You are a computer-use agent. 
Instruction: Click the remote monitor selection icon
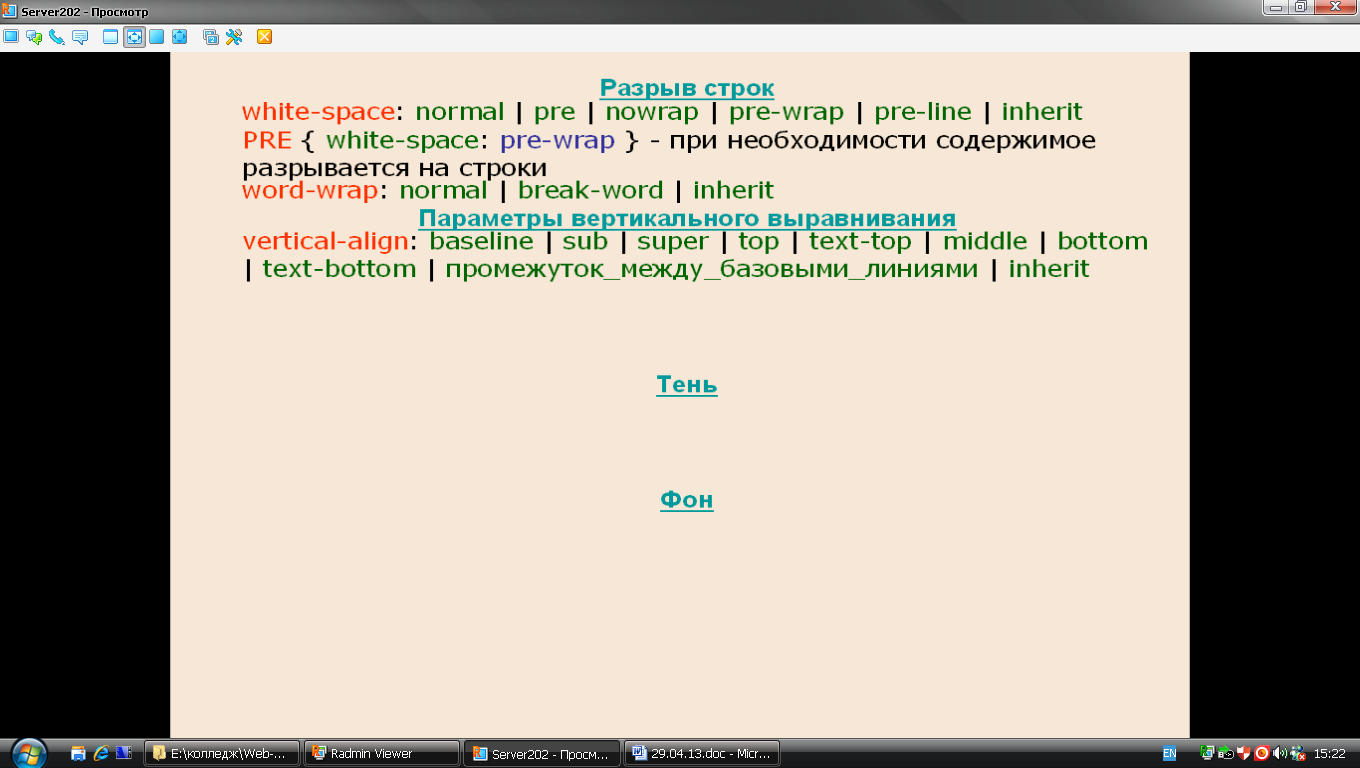[x=211, y=37]
